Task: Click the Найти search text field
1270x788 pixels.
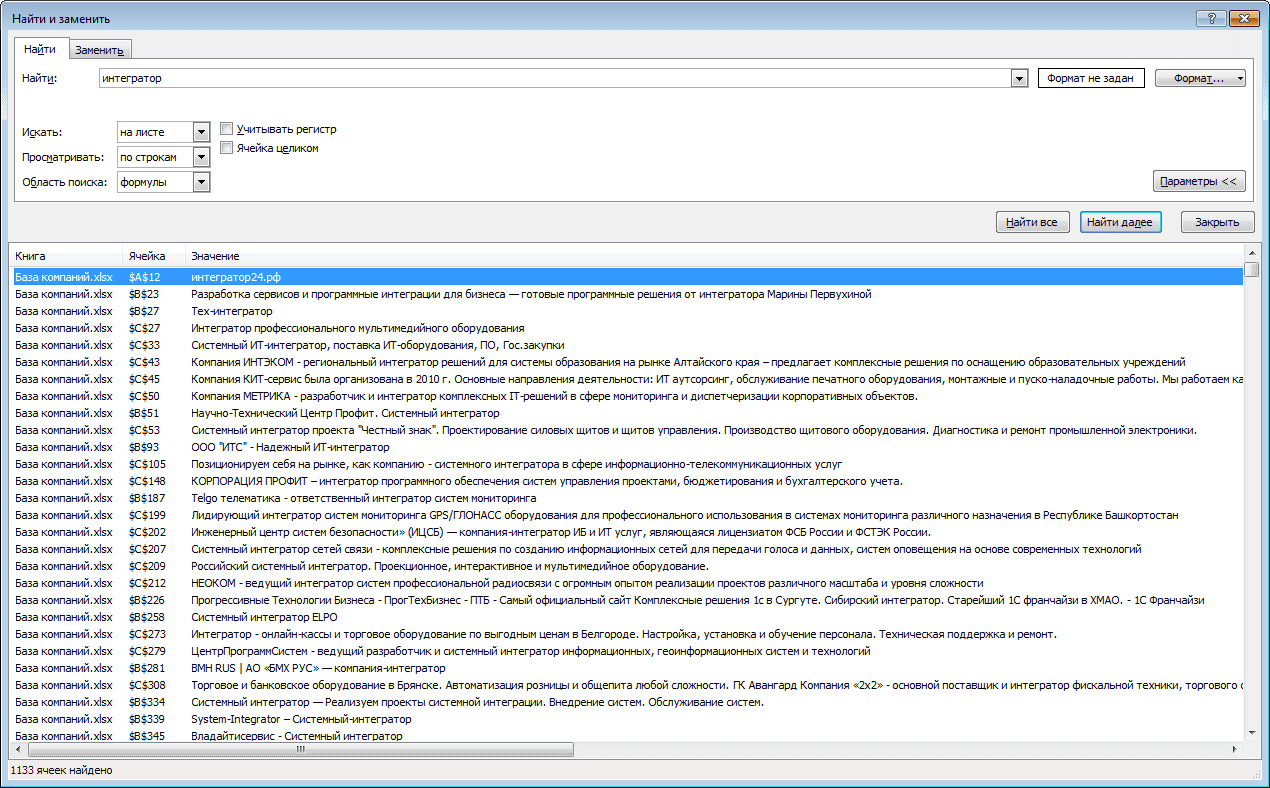Action: (555, 78)
